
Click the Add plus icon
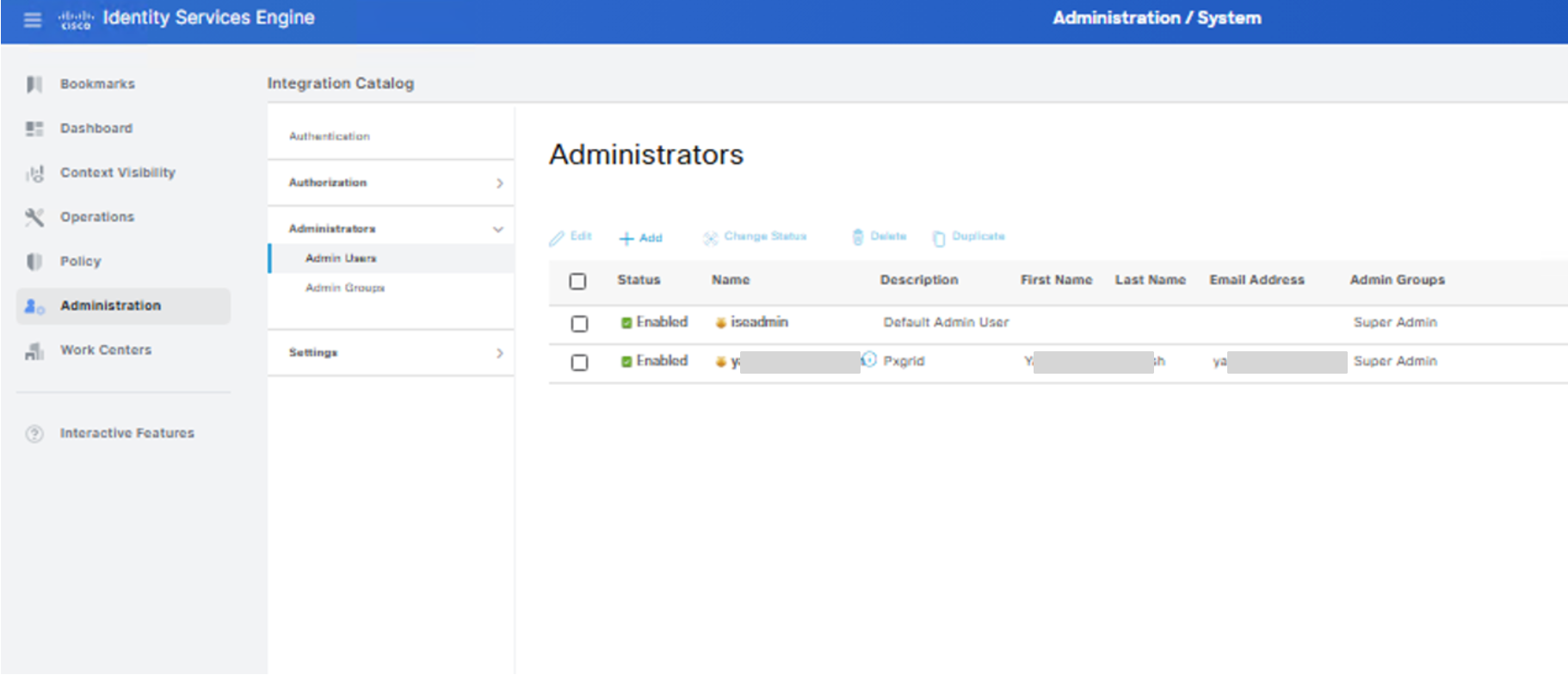pos(627,238)
